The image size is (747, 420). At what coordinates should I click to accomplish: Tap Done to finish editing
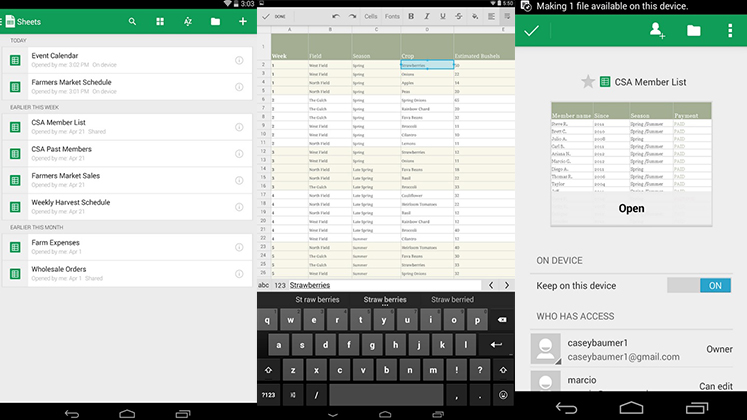(x=274, y=16)
